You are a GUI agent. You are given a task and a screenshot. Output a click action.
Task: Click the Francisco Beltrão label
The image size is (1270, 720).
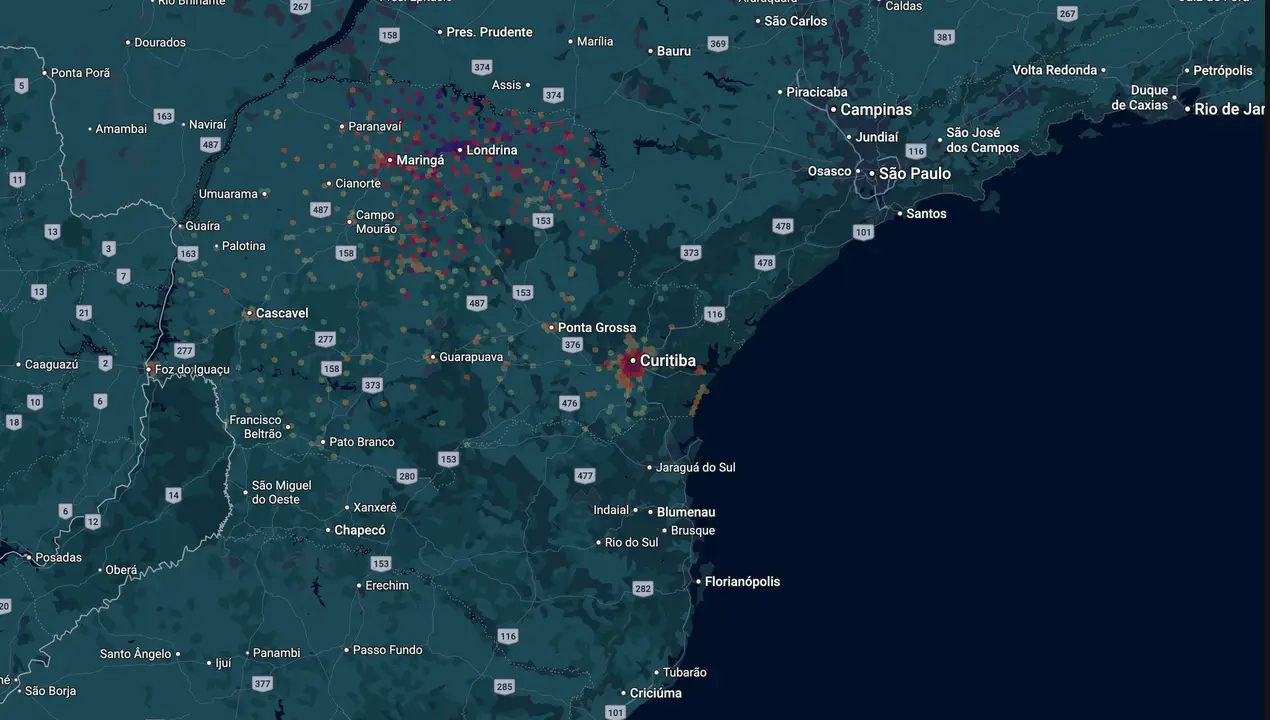pos(256,427)
